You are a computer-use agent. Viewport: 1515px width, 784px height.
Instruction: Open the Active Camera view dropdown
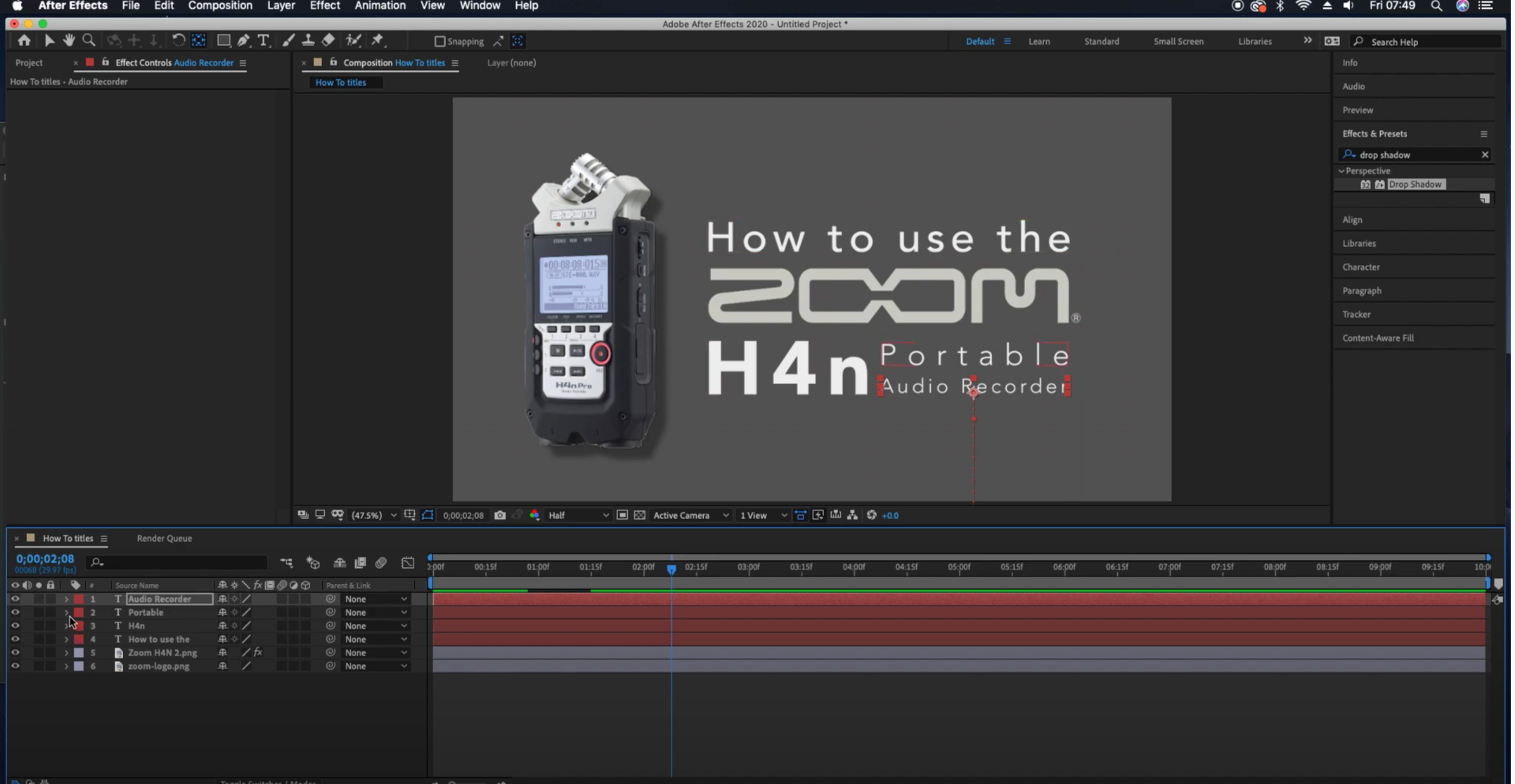click(x=690, y=515)
